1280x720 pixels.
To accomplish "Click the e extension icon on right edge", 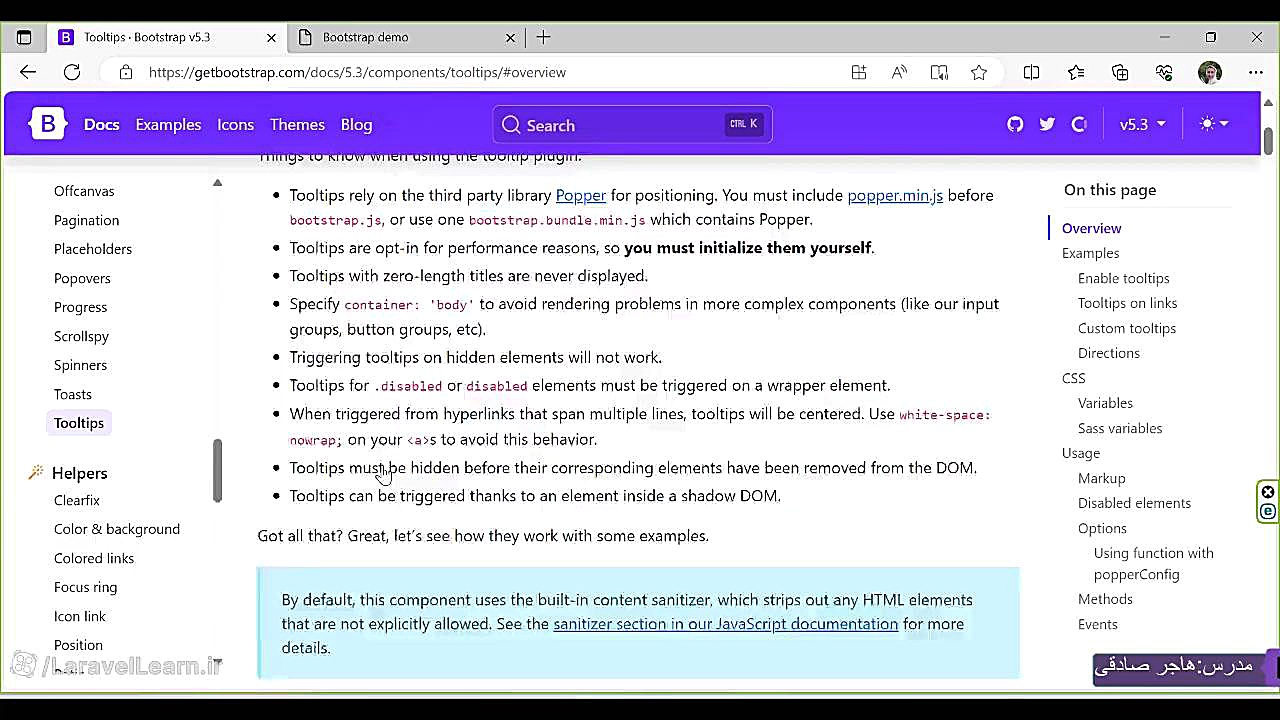I will pos(1268,511).
